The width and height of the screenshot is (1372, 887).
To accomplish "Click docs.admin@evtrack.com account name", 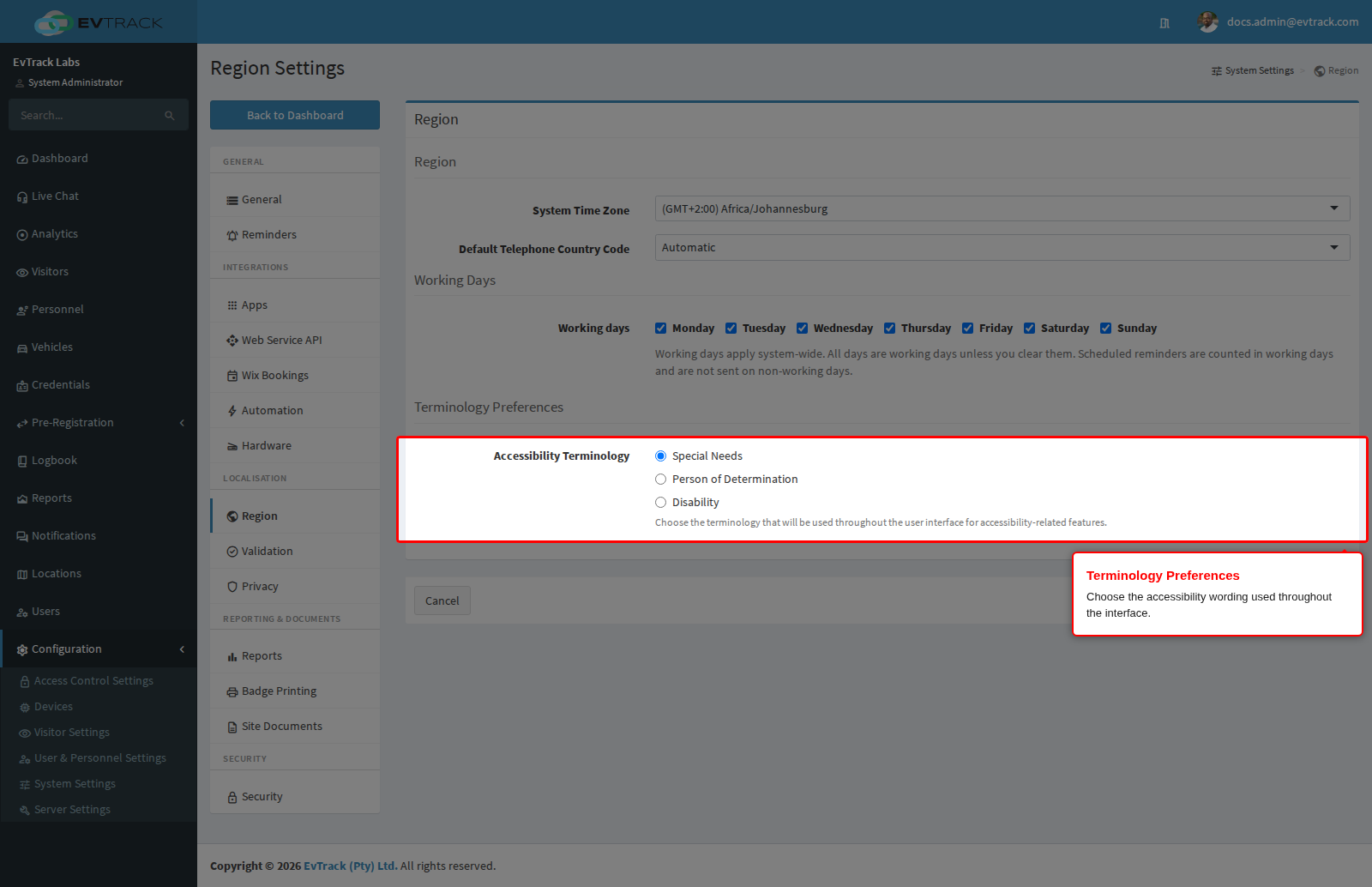I will [x=1292, y=22].
